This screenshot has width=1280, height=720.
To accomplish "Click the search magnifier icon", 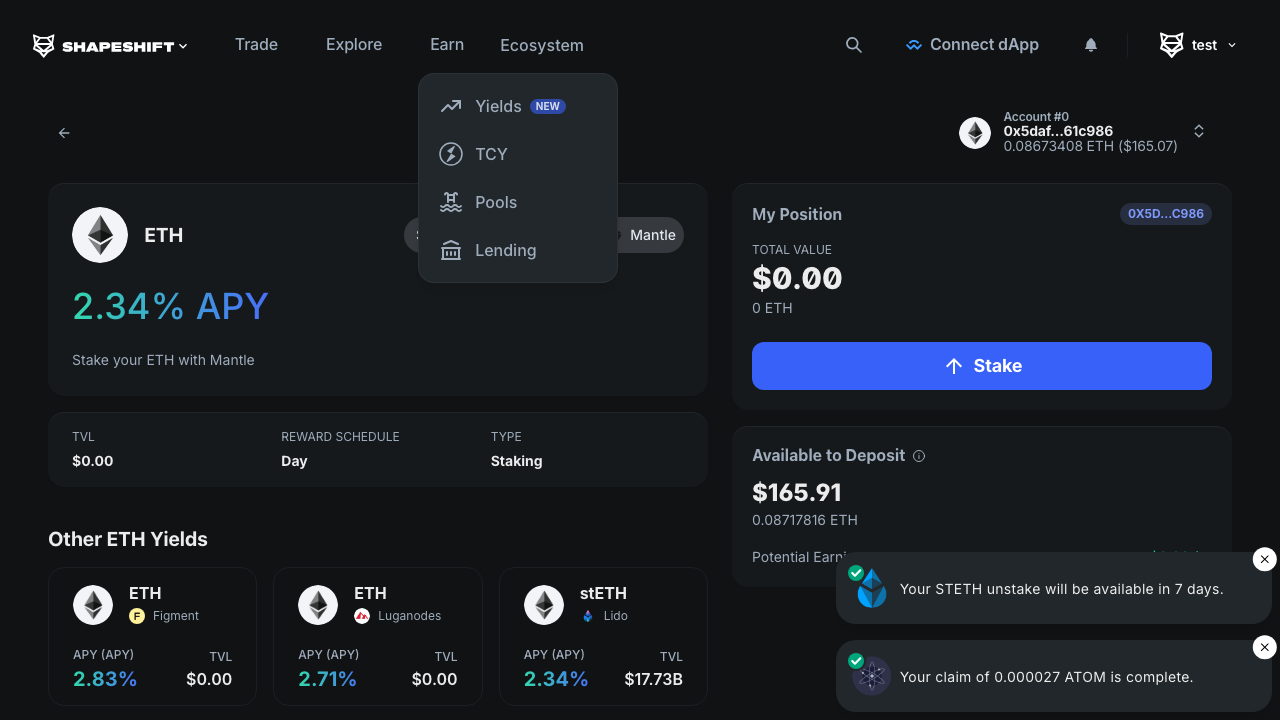I will click(853, 45).
